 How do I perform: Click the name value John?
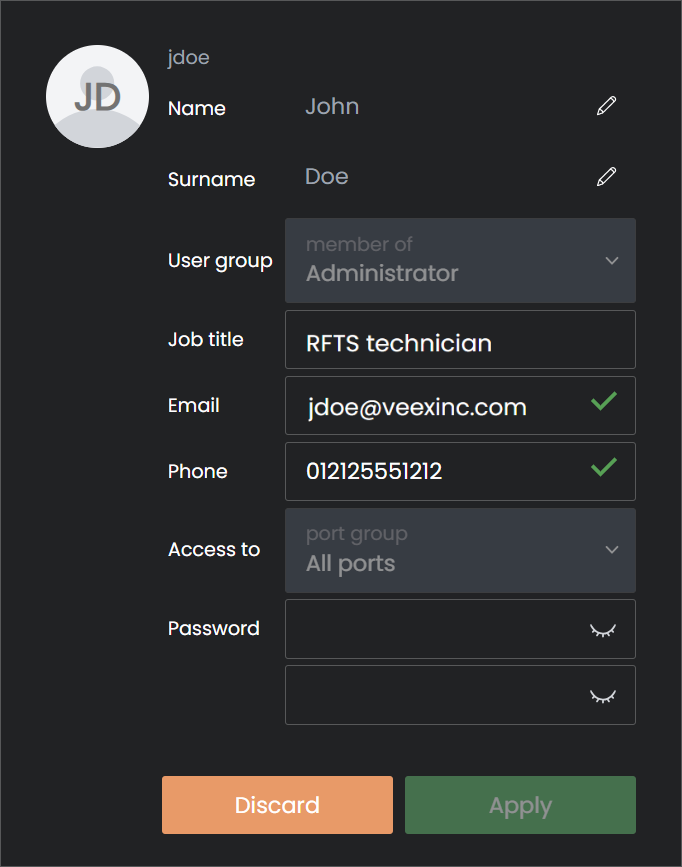[x=332, y=107]
